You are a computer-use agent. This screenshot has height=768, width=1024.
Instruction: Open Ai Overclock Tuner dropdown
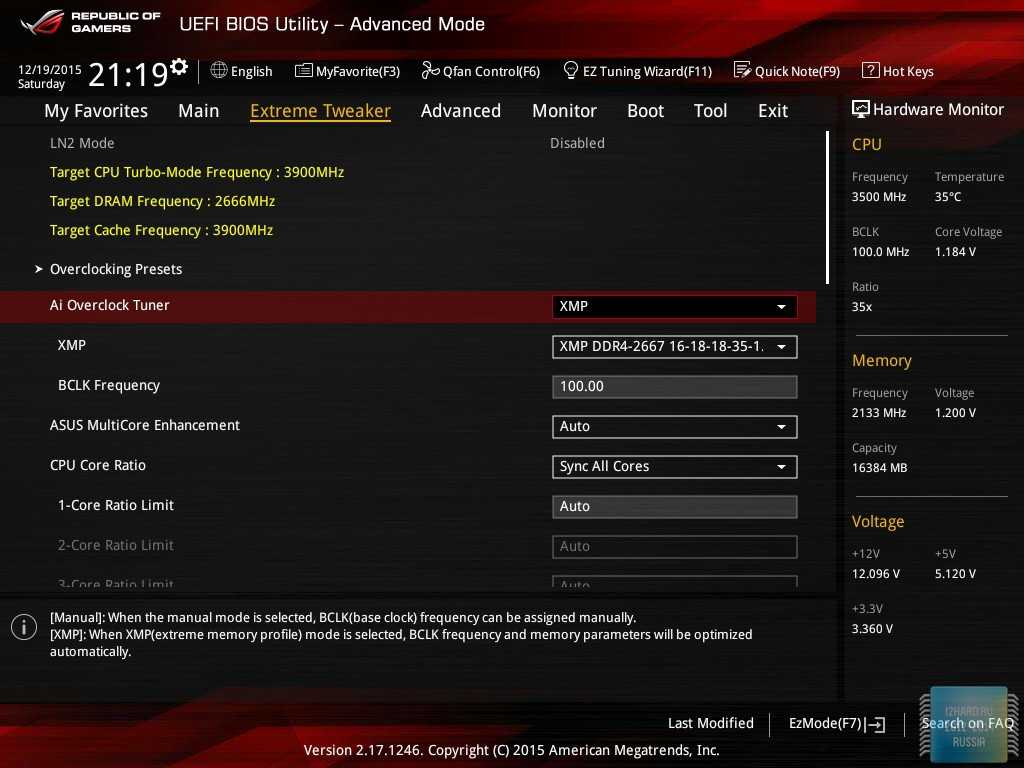pyautogui.click(x=674, y=306)
